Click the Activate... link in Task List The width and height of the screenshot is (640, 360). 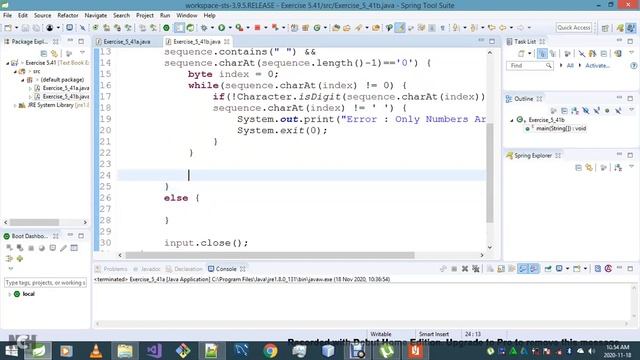click(x=598, y=66)
